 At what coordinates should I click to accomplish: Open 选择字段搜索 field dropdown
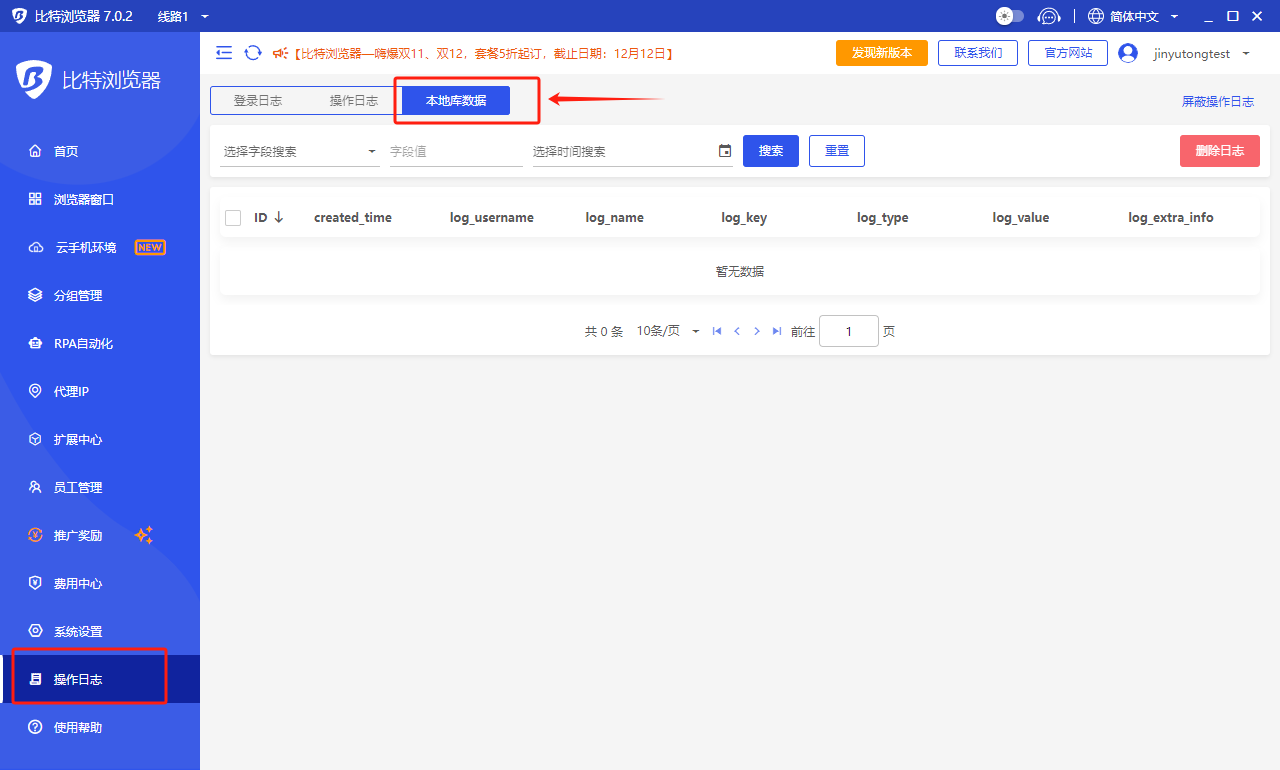pos(300,151)
